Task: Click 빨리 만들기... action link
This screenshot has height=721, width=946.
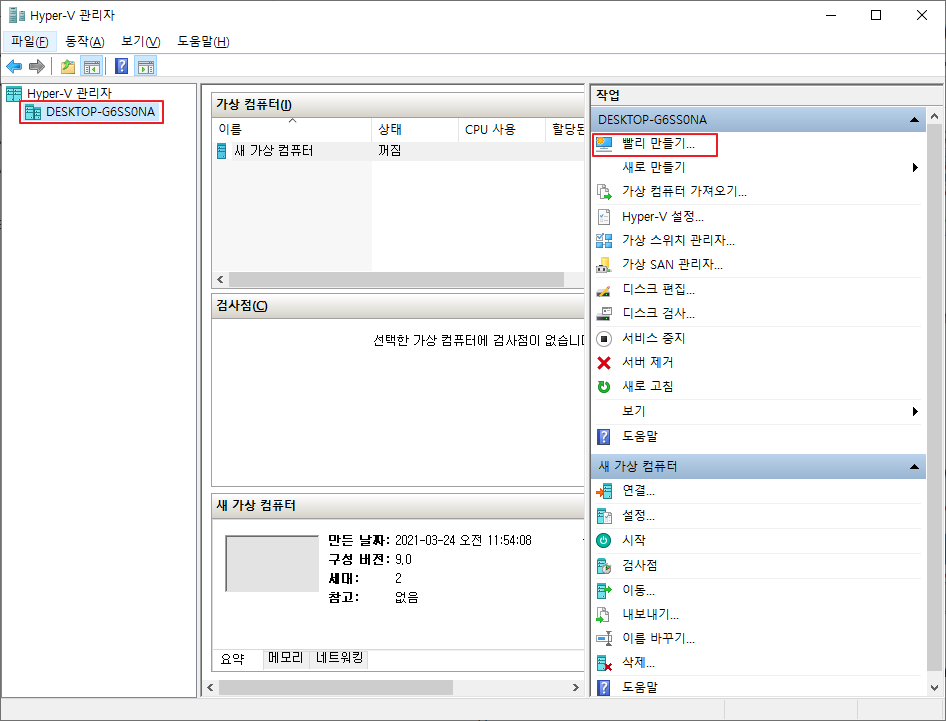Action: point(658,144)
